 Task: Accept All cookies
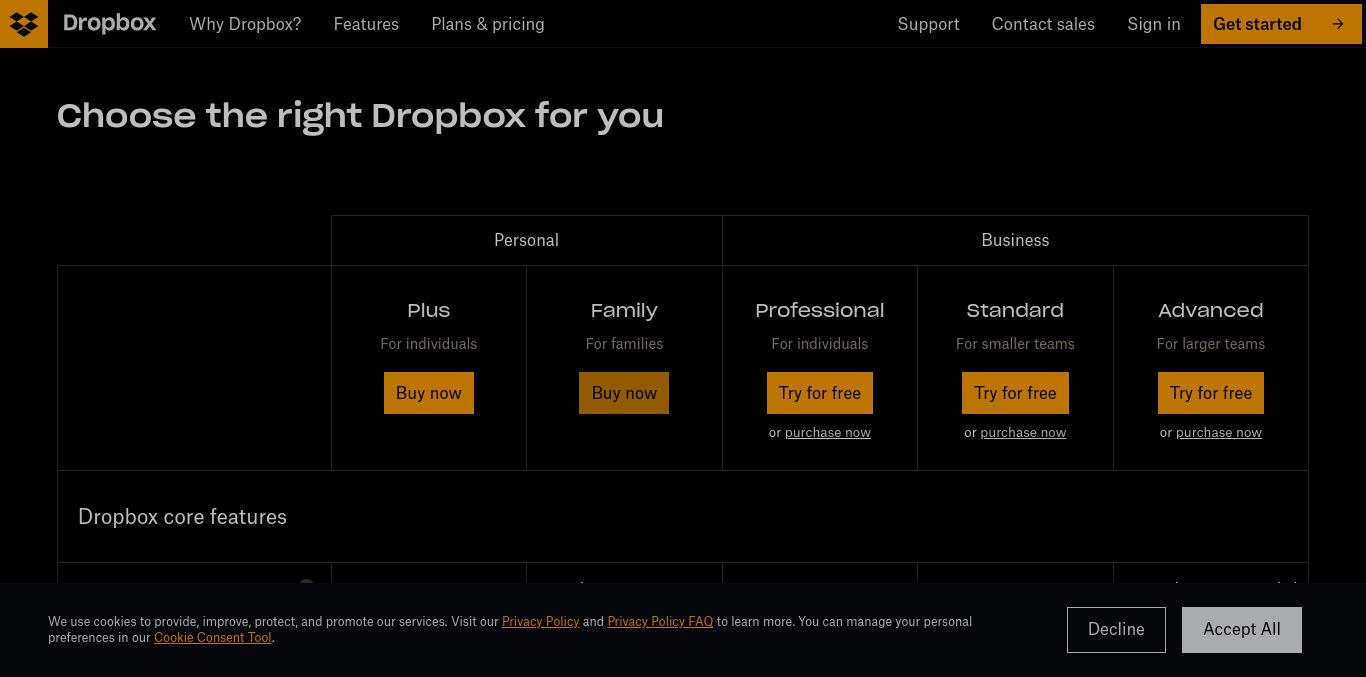tap(1242, 630)
